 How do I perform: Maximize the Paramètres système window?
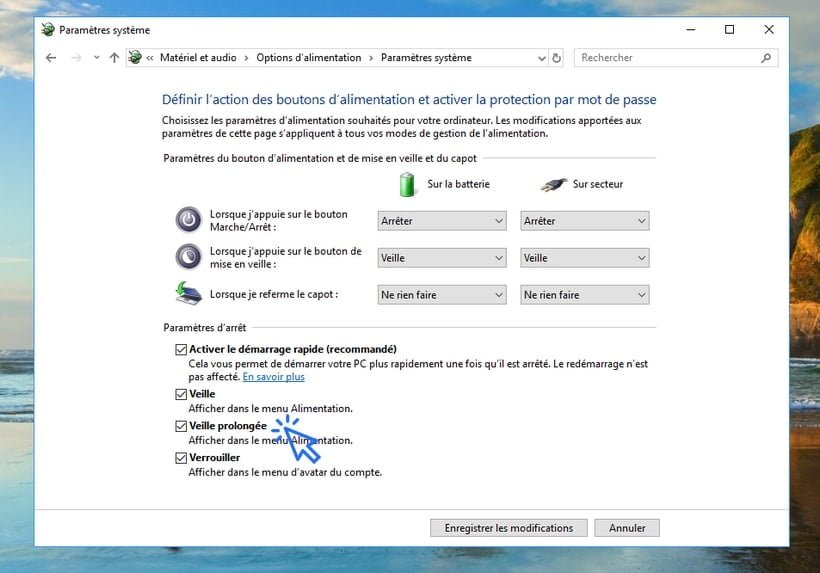point(730,30)
